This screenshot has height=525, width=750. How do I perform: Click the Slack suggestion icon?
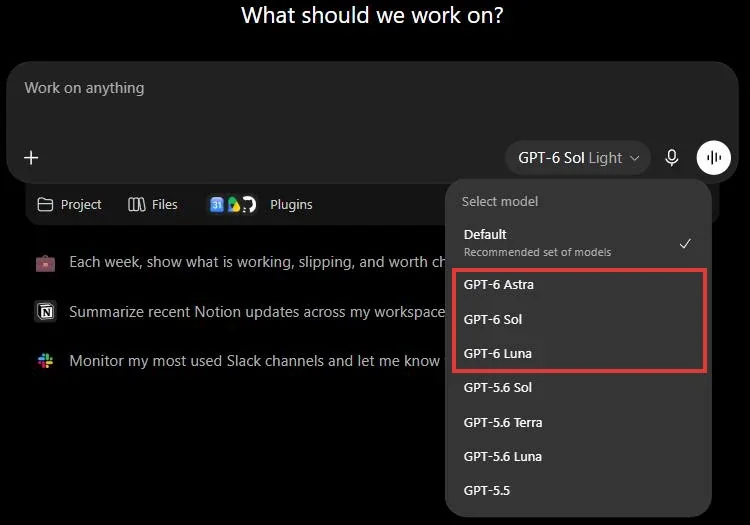[x=45, y=361]
